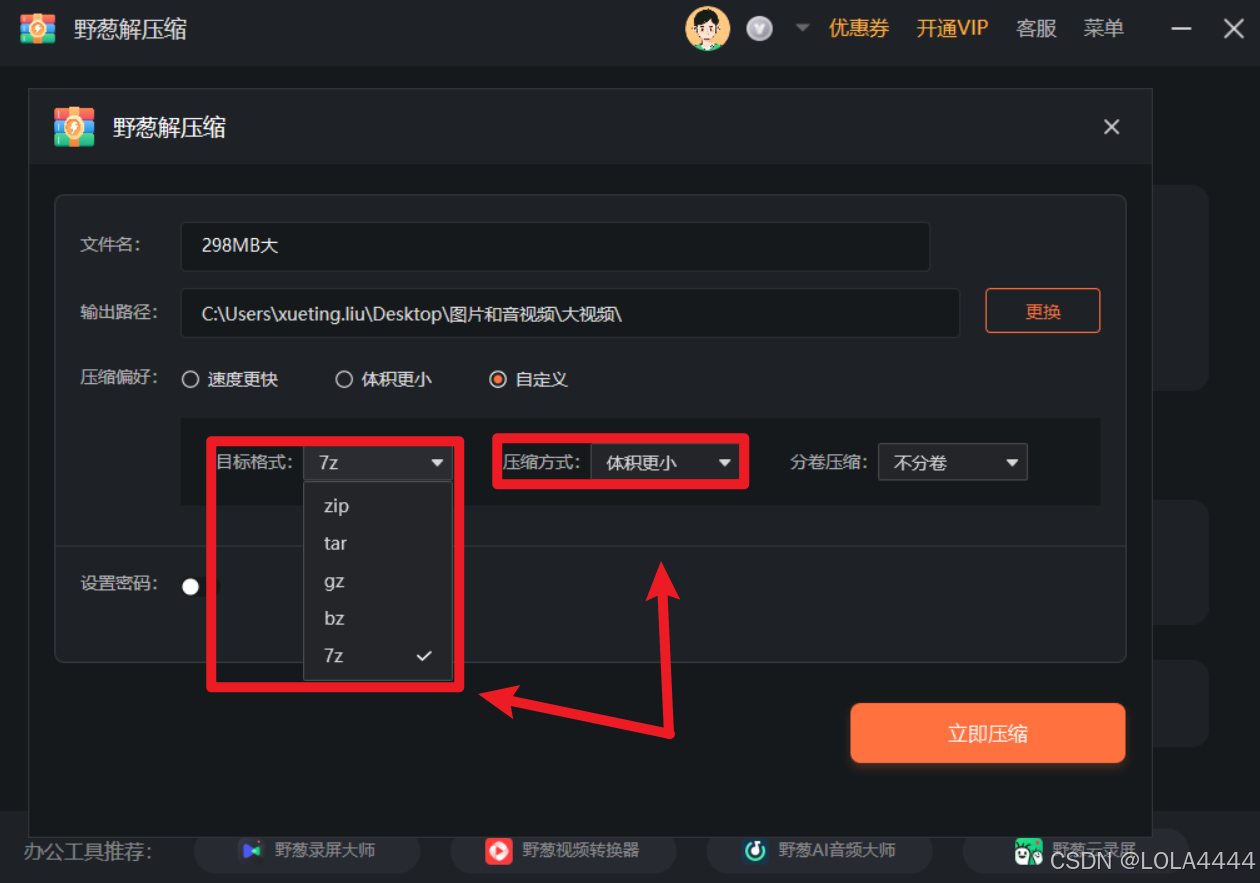Open the 分卷压缩 dropdown
1260x883 pixels.
(x=952, y=463)
